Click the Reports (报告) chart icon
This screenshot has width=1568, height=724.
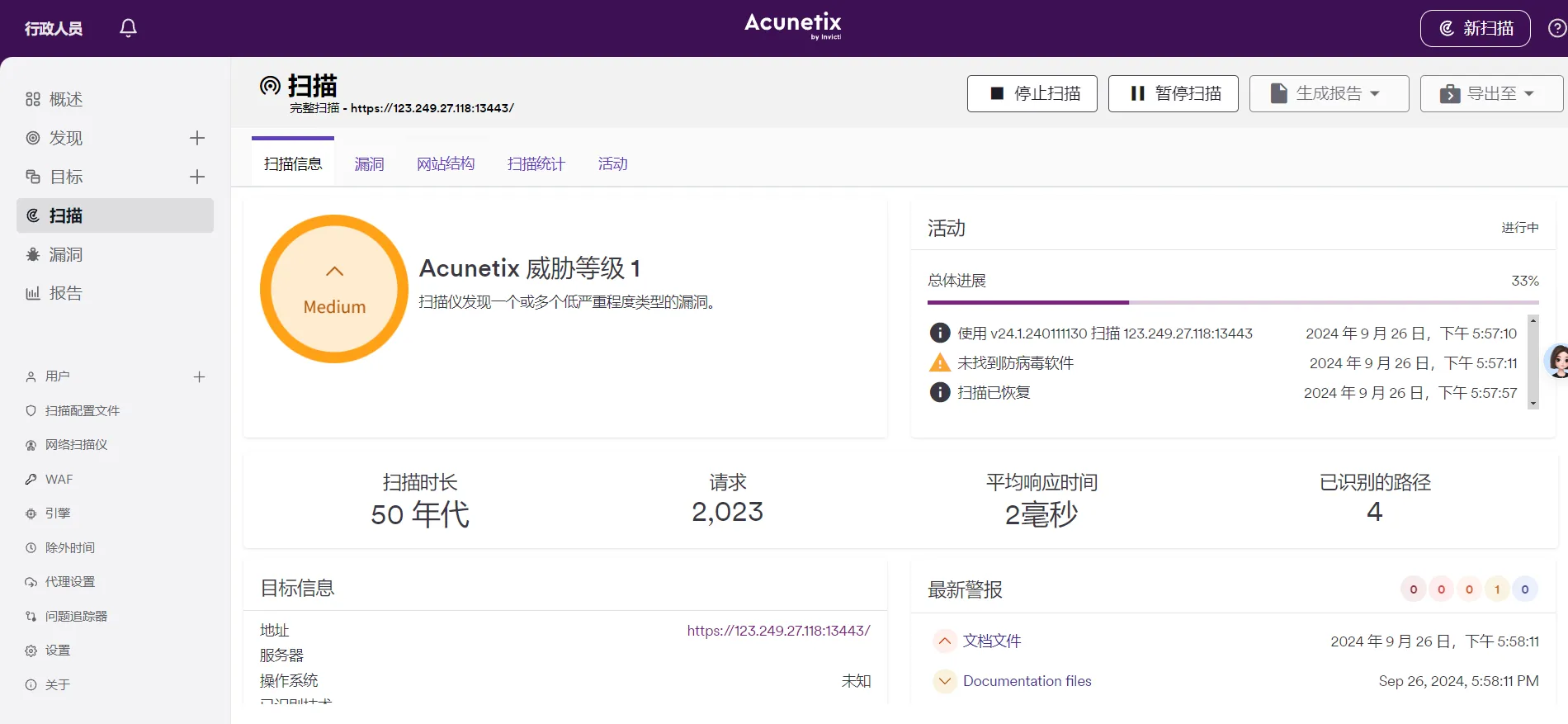[33, 293]
